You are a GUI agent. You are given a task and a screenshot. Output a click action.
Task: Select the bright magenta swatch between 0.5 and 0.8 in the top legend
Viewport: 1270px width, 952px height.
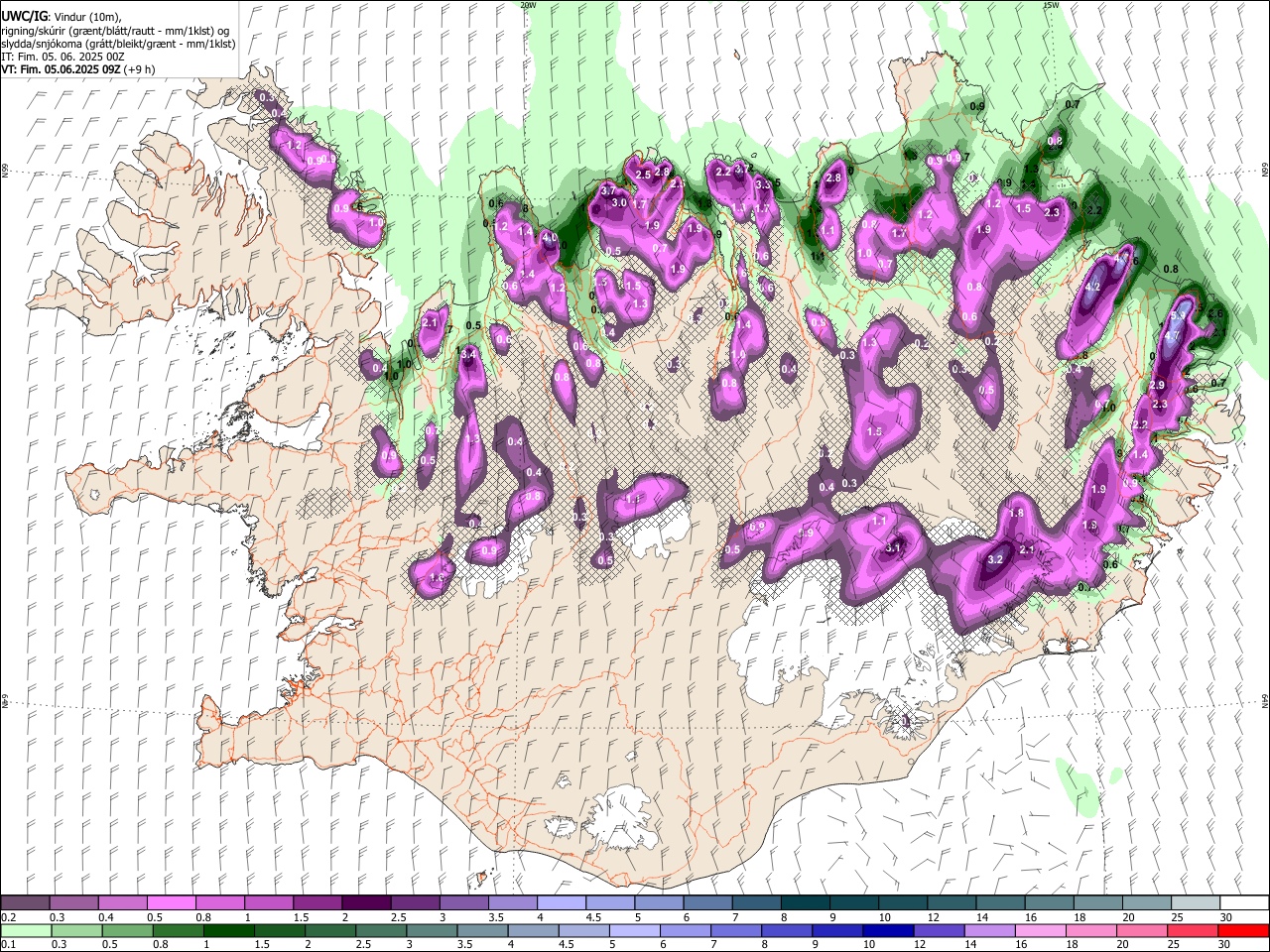pyautogui.click(x=172, y=902)
